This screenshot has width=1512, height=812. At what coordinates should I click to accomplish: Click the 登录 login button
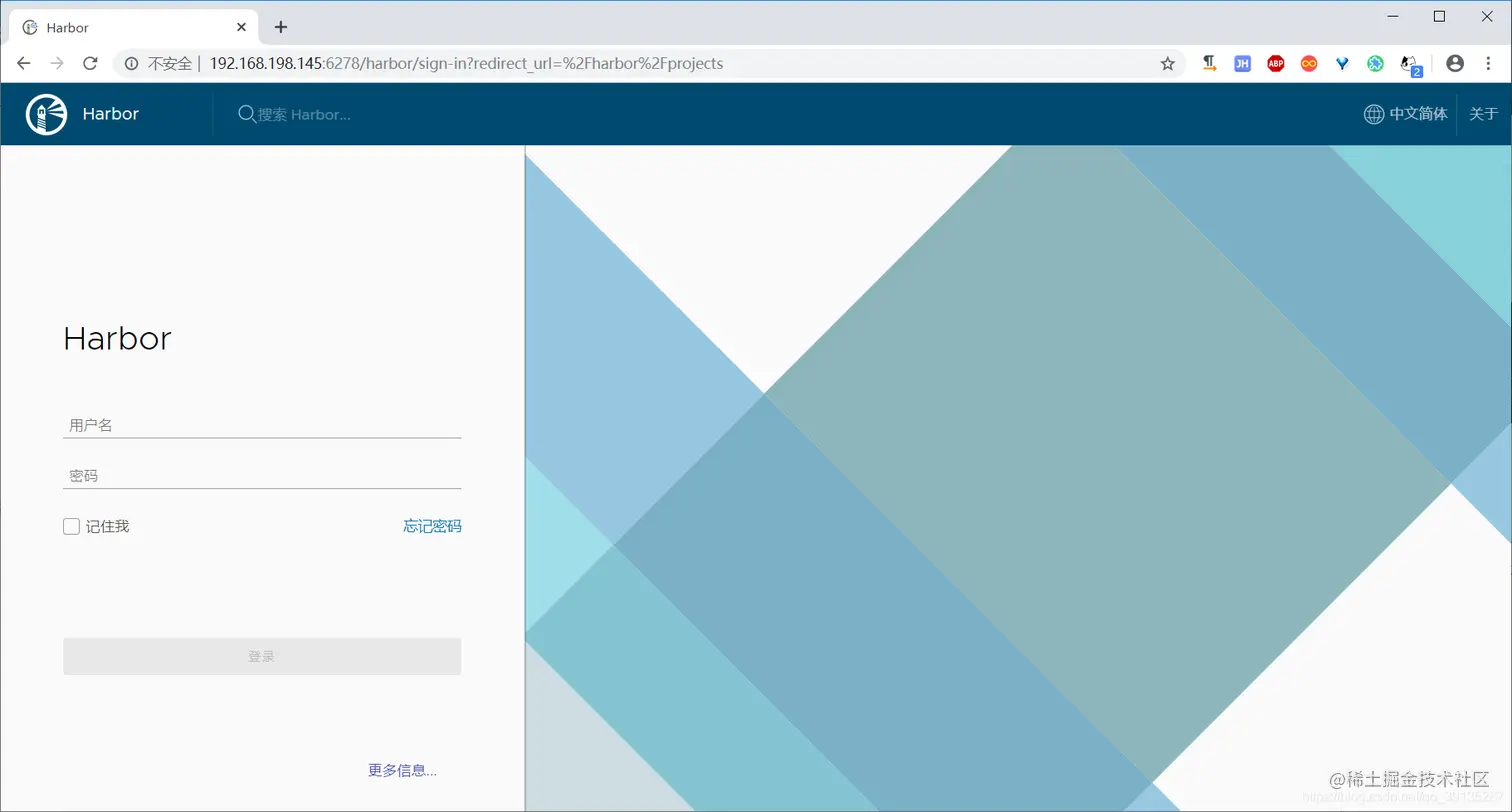(262, 656)
